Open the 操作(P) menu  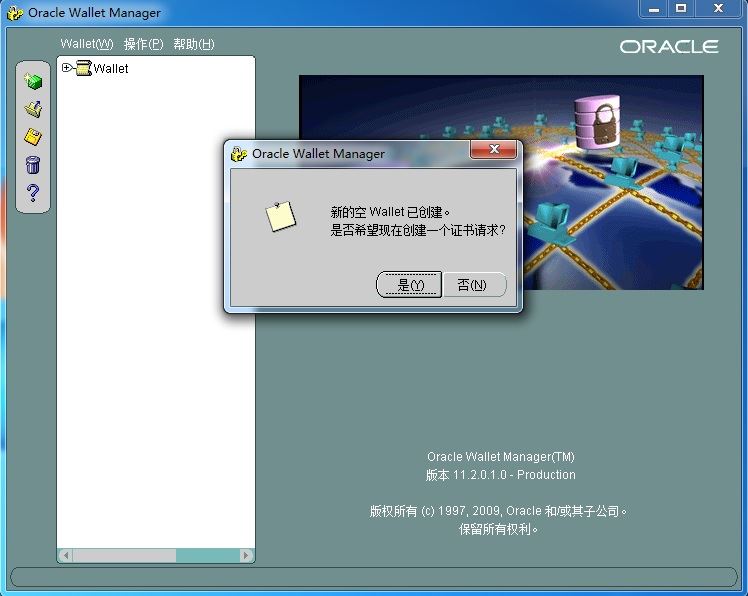[x=143, y=44]
